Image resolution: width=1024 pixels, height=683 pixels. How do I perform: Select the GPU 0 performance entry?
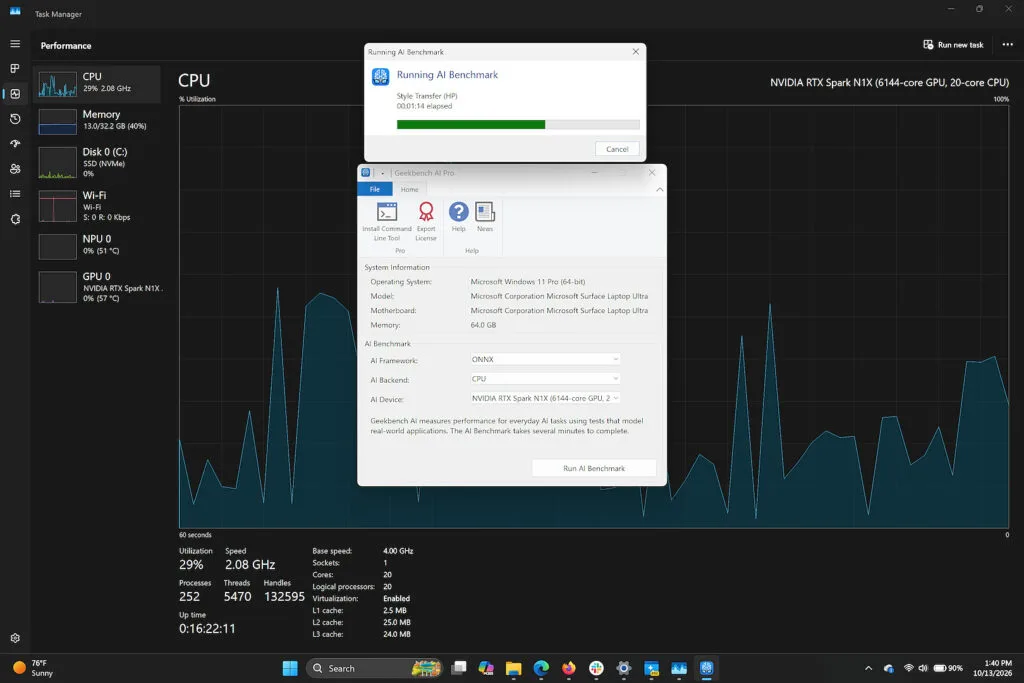(x=97, y=287)
